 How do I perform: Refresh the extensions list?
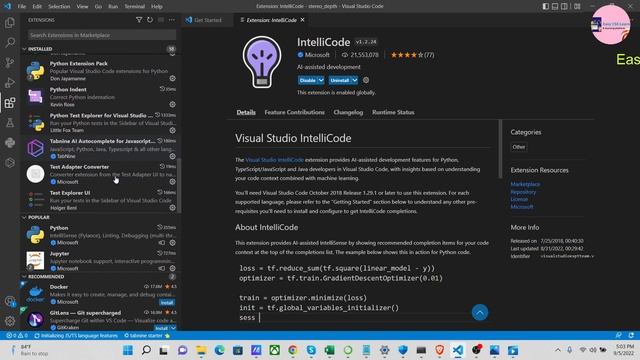[x=150, y=20]
